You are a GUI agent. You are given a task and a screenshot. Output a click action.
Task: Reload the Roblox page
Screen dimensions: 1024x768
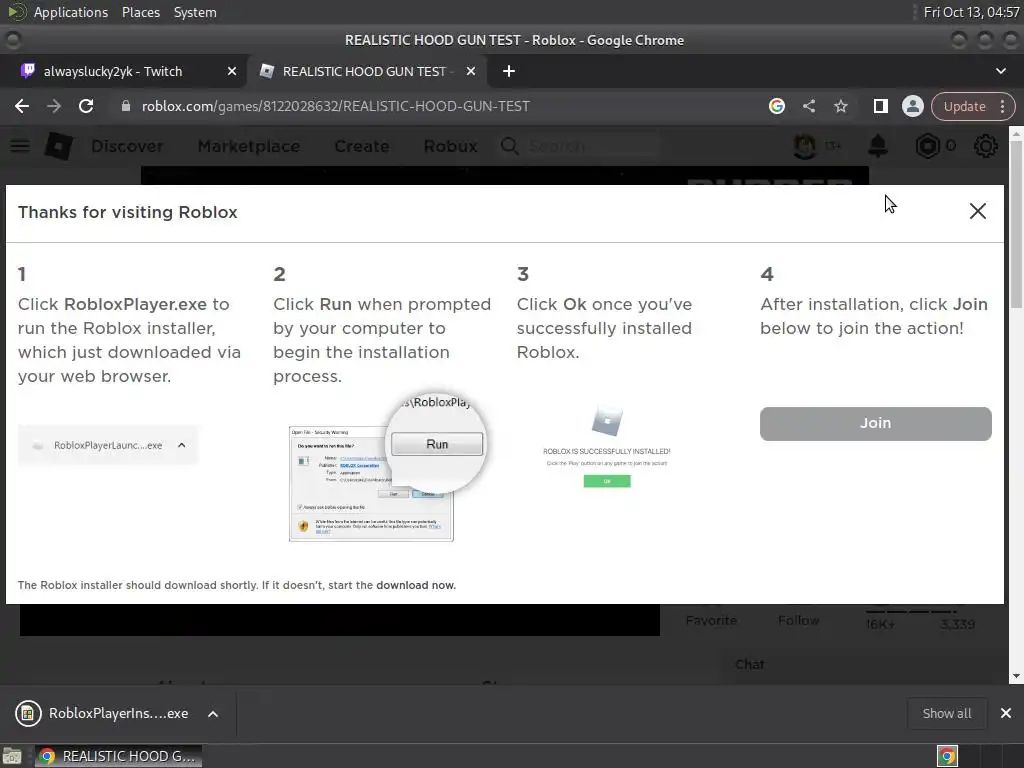pos(86,106)
